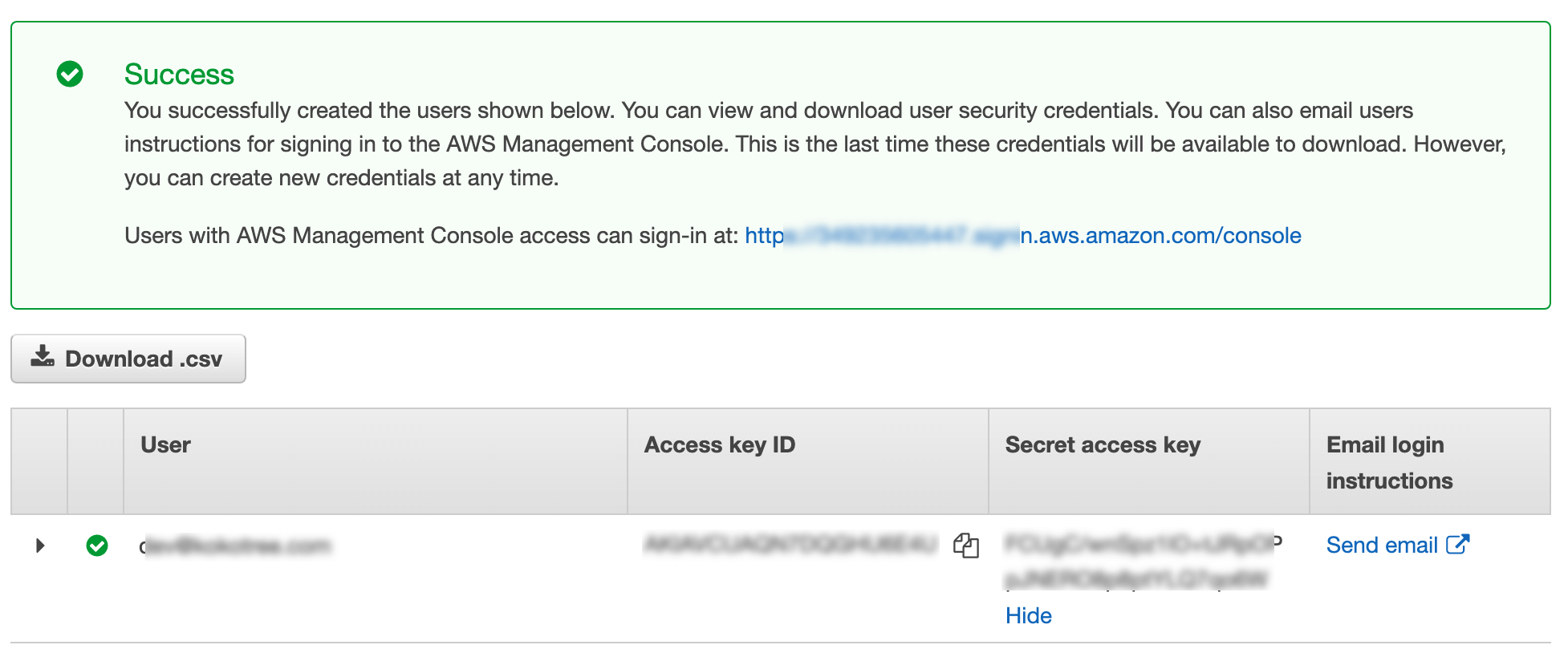Hide the secret access key
This screenshot has height=645, width=1568.
click(x=1029, y=615)
